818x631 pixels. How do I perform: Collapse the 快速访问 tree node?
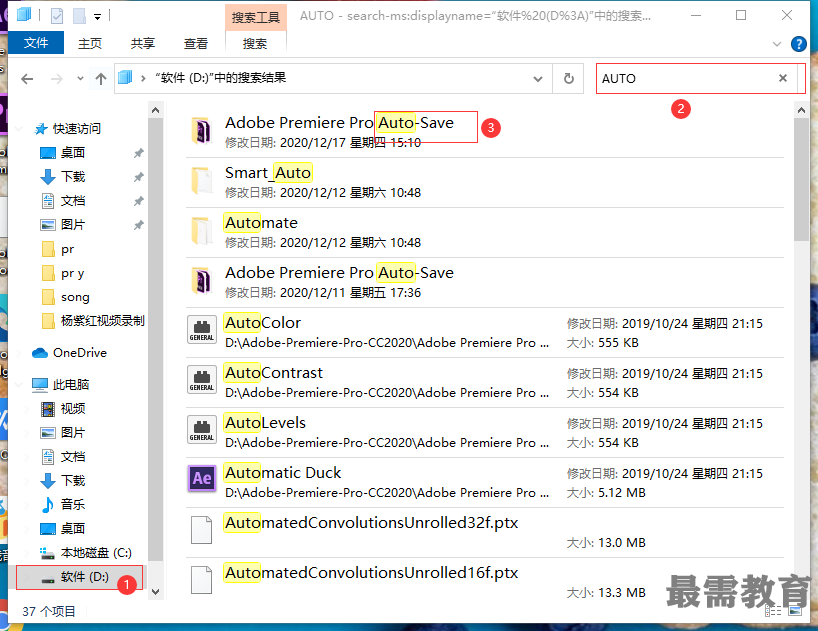coord(20,129)
